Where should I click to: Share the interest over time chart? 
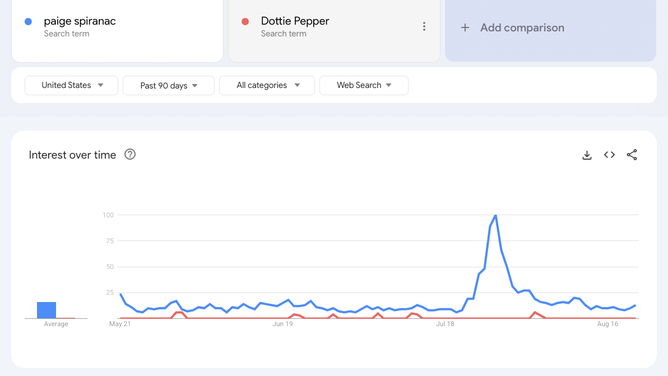pyautogui.click(x=632, y=155)
